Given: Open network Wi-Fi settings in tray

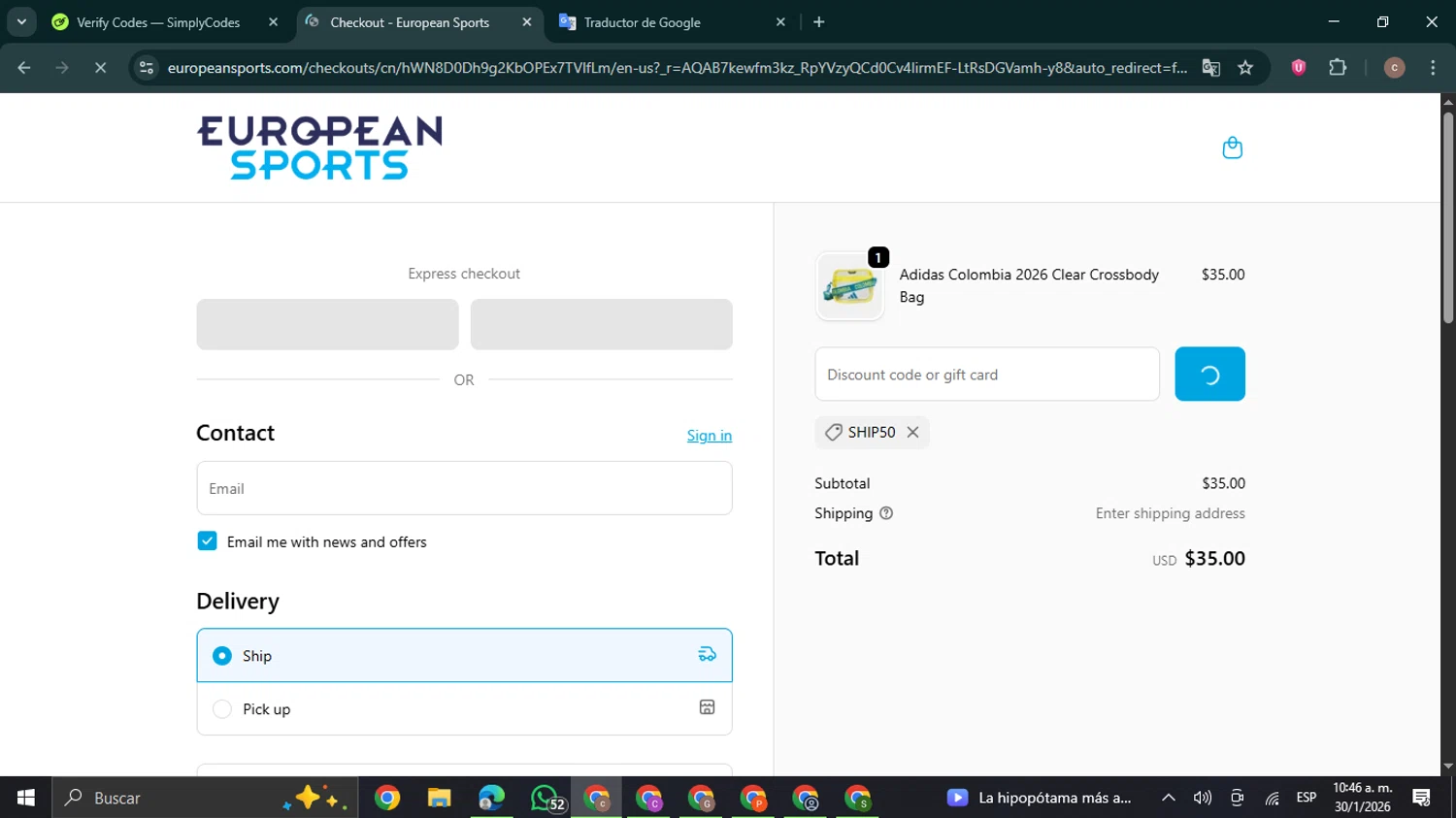Looking at the screenshot, I should 1272,798.
